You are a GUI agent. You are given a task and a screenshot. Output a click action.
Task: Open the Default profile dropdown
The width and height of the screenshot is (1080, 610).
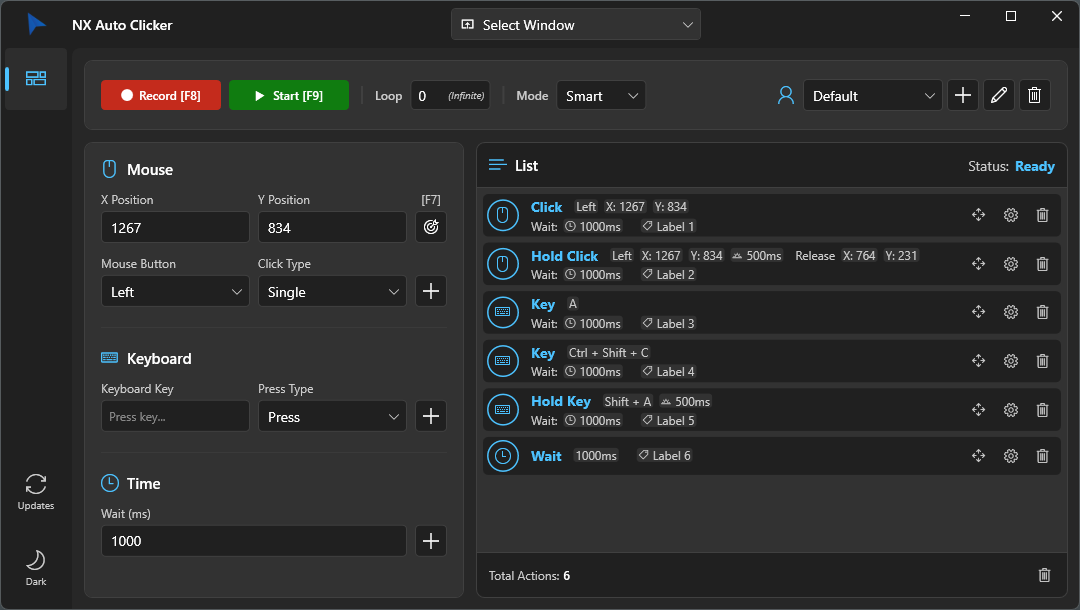(873, 96)
